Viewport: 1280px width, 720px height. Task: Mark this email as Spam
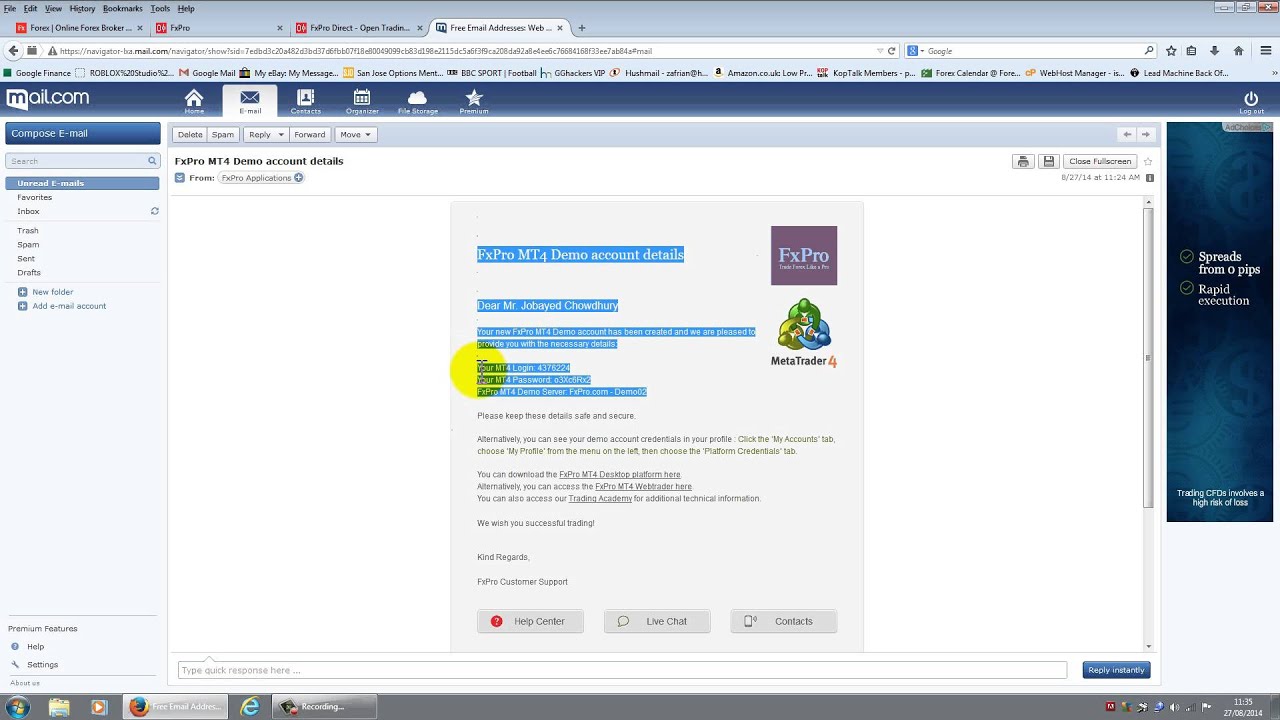pos(223,134)
